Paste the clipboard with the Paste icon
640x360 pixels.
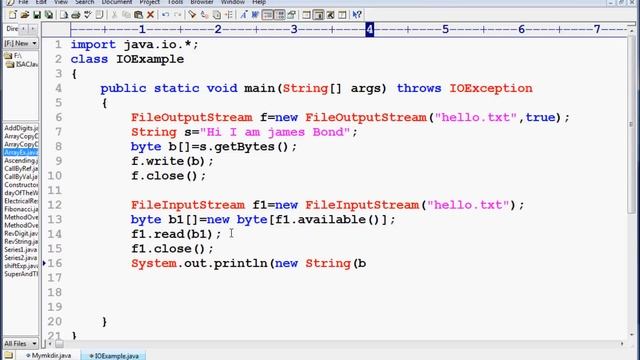pos(138,15)
